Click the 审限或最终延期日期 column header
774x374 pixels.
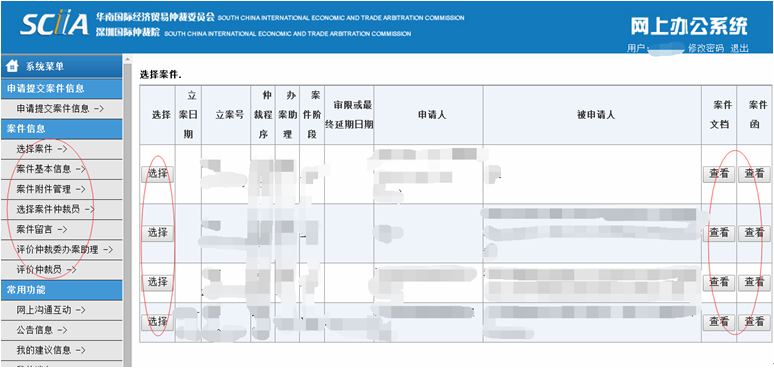point(349,115)
